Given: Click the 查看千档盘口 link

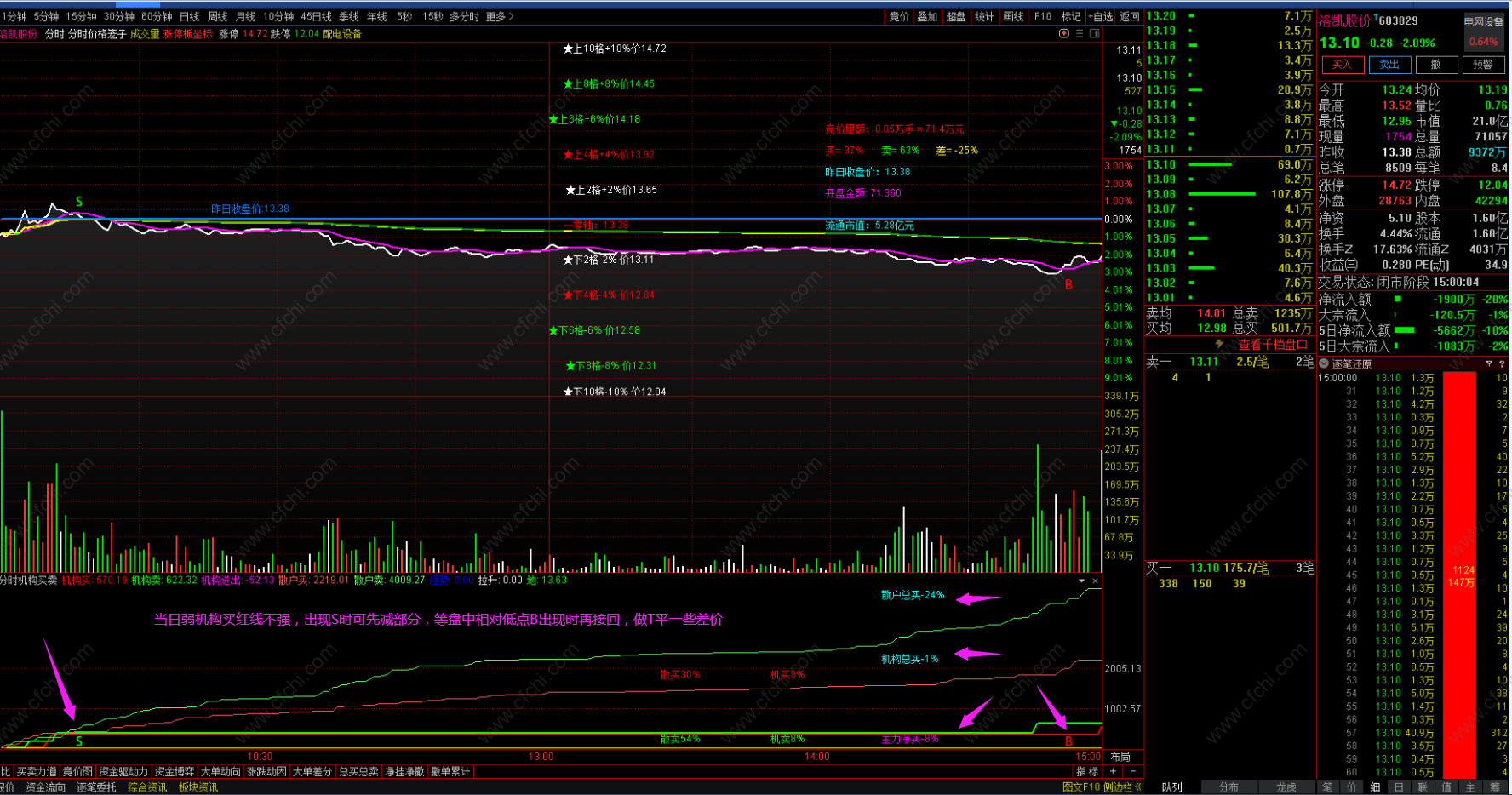Looking at the screenshot, I should [1272, 345].
